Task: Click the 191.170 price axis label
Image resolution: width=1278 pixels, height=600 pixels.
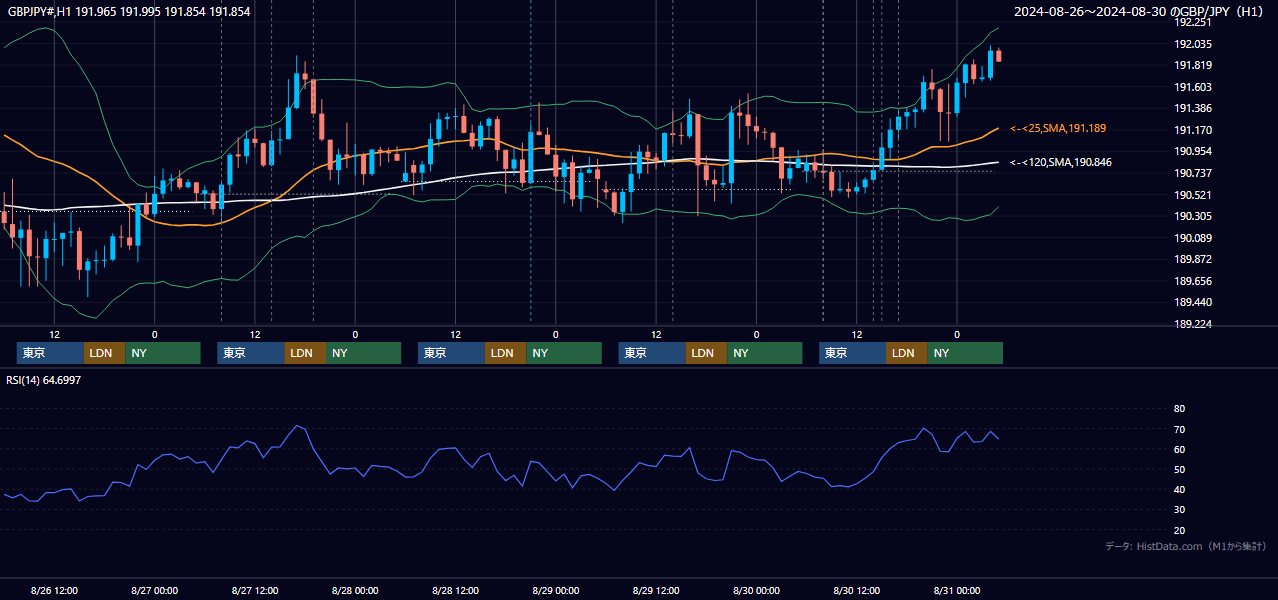Action: [x=1192, y=130]
